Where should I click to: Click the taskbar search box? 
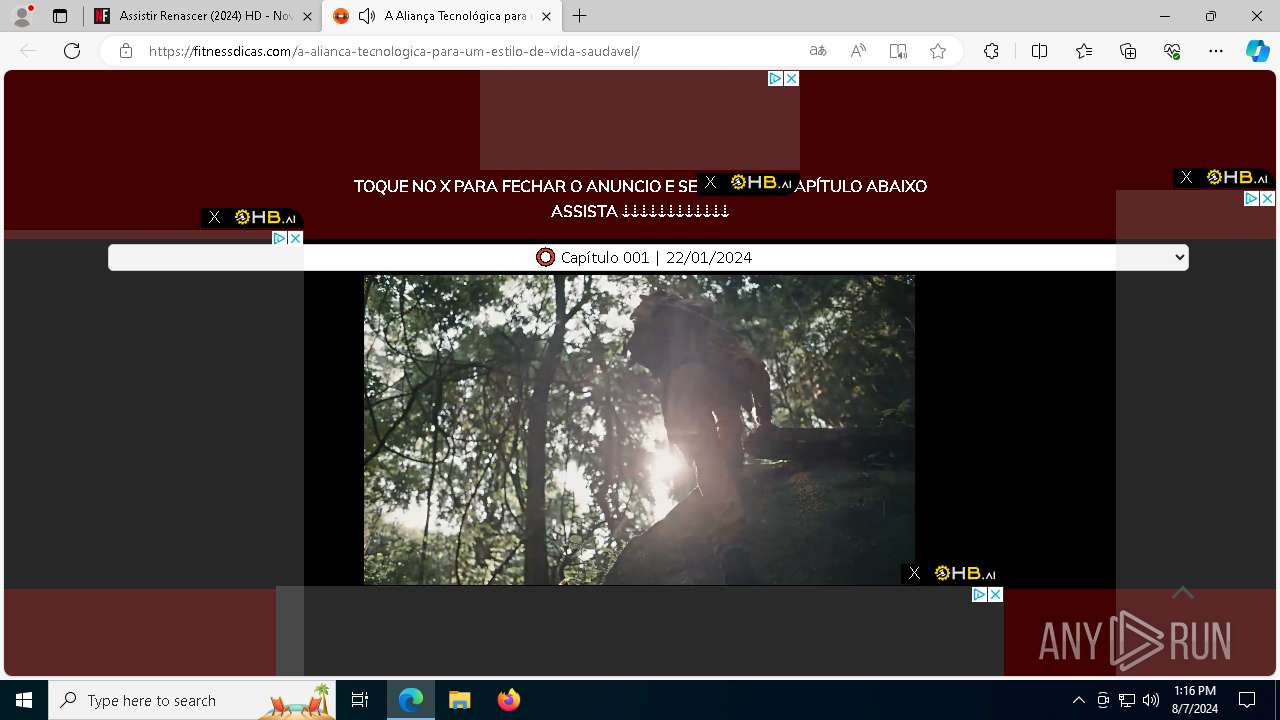[x=192, y=700]
